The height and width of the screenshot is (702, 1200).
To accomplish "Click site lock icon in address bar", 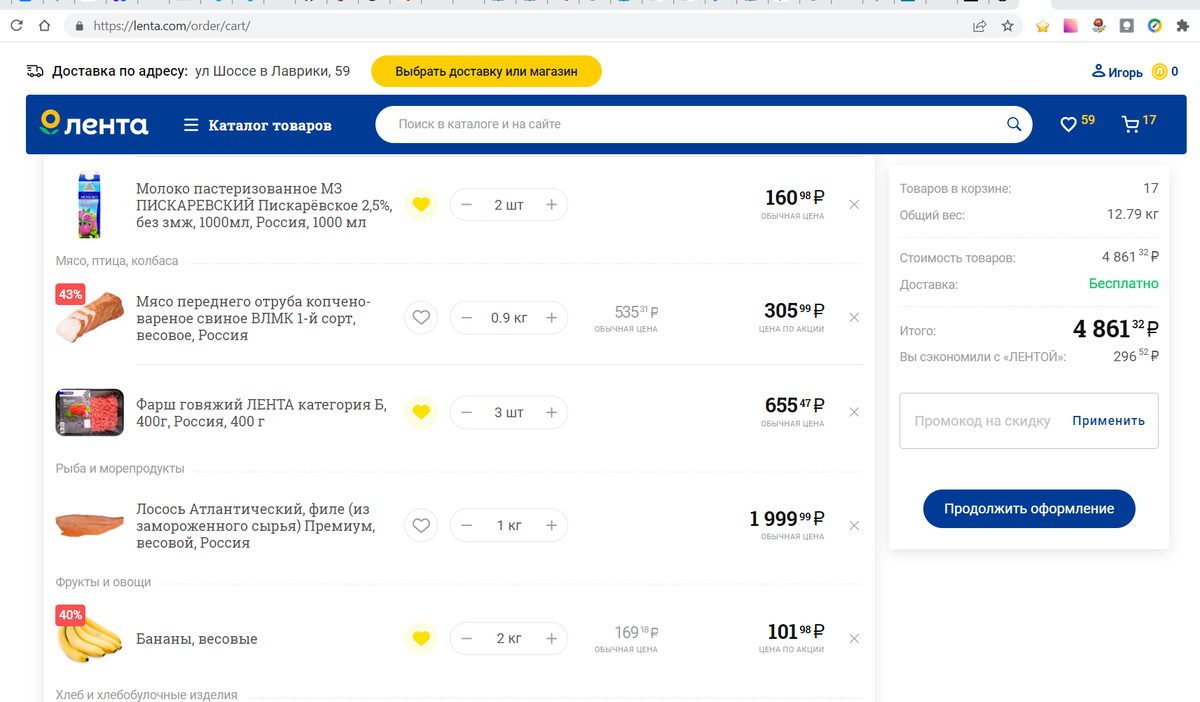I will 78,27.
